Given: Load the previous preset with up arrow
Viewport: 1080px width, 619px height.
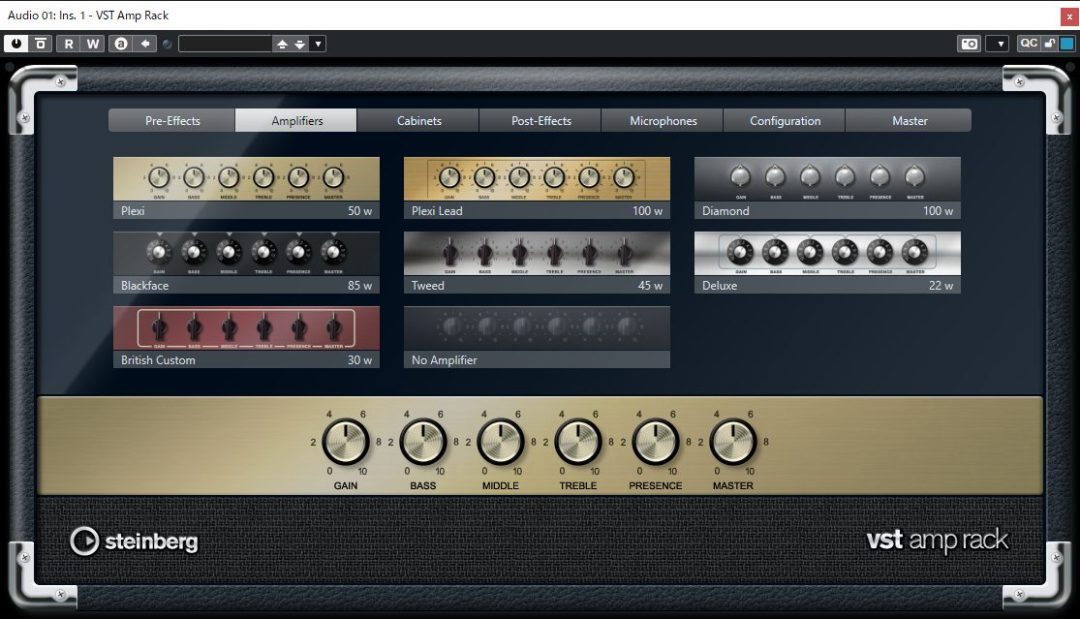Looking at the screenshot, I should tap(282, 44).
